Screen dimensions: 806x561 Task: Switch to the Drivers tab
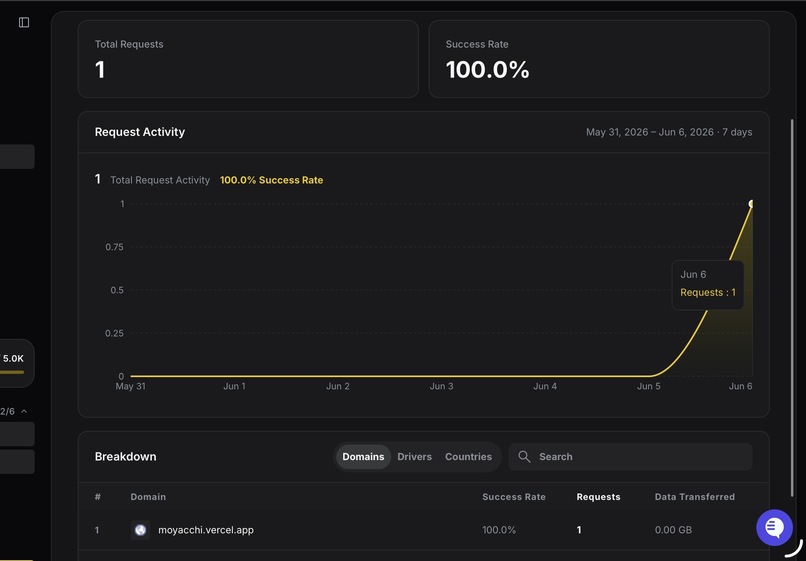click(414, 457)
